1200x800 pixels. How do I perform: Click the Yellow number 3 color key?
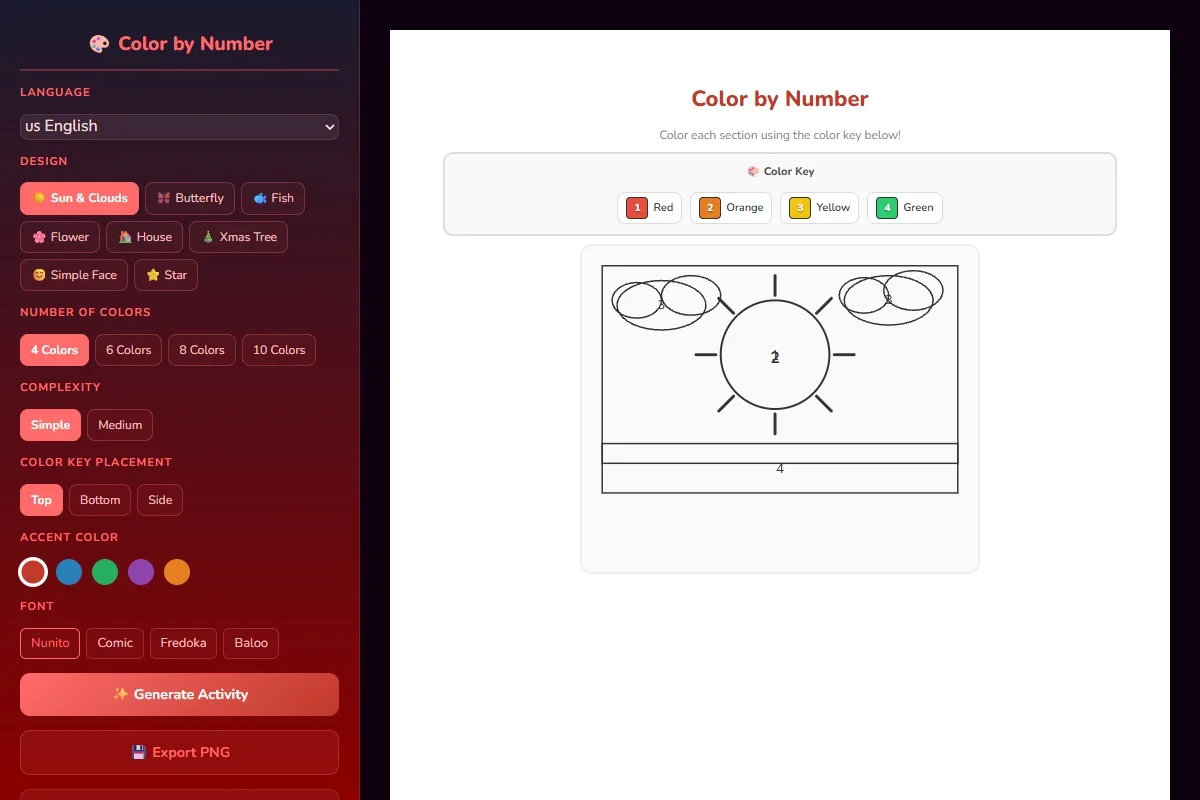tap(819, 208)
